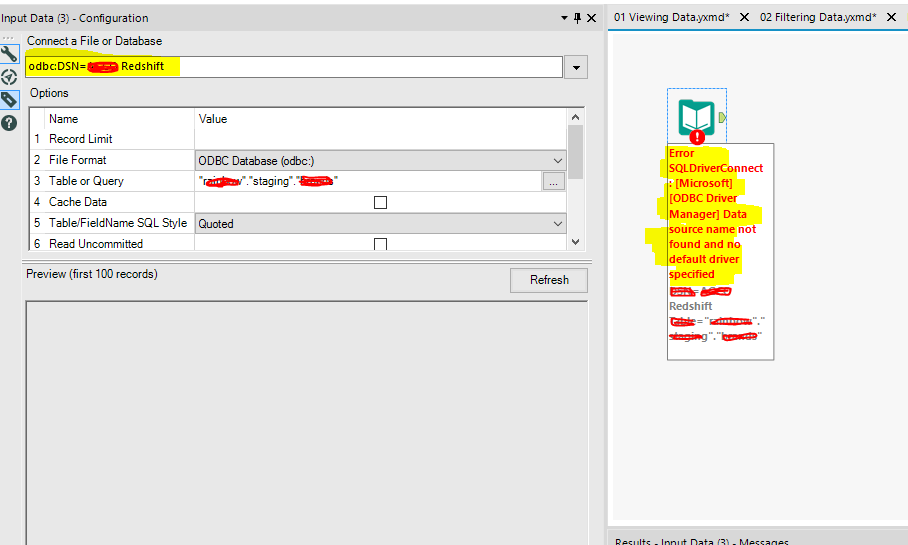Click the Results - Input Data (3) - Messages title
This screenshot has height=545, width=908.
(x=701, y=541)
